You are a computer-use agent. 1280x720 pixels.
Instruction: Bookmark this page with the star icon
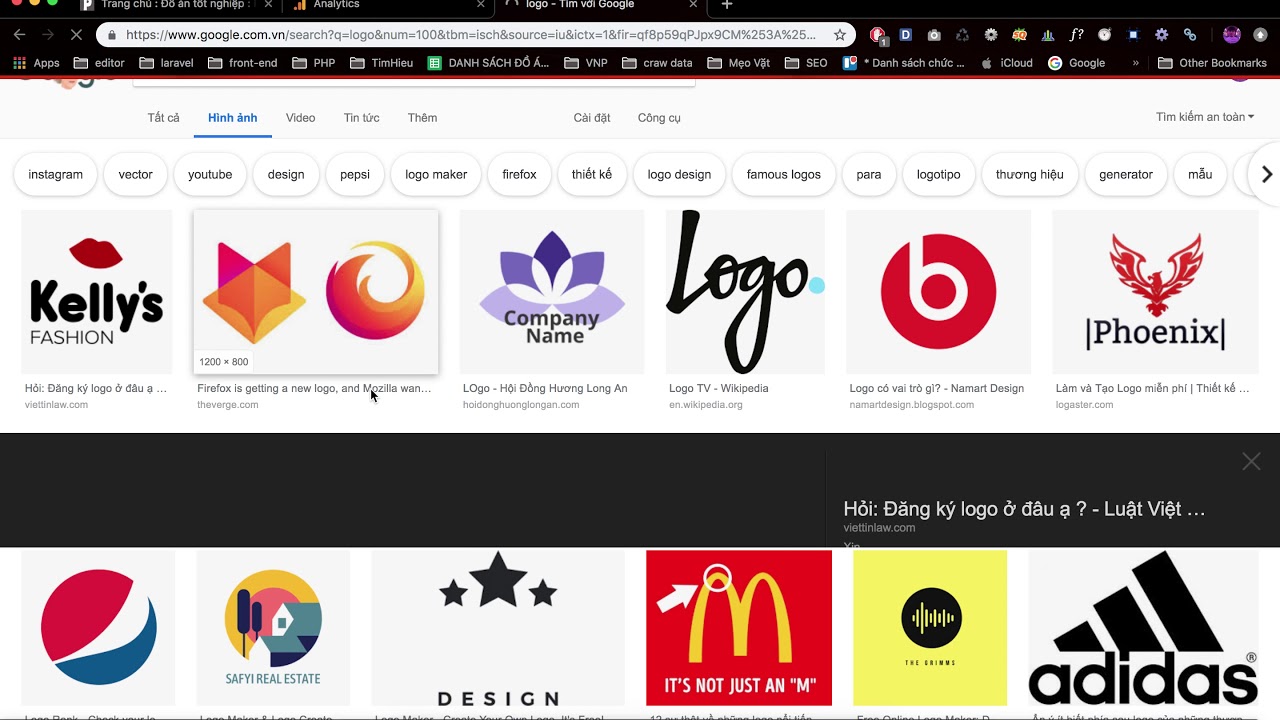point(840,34)
